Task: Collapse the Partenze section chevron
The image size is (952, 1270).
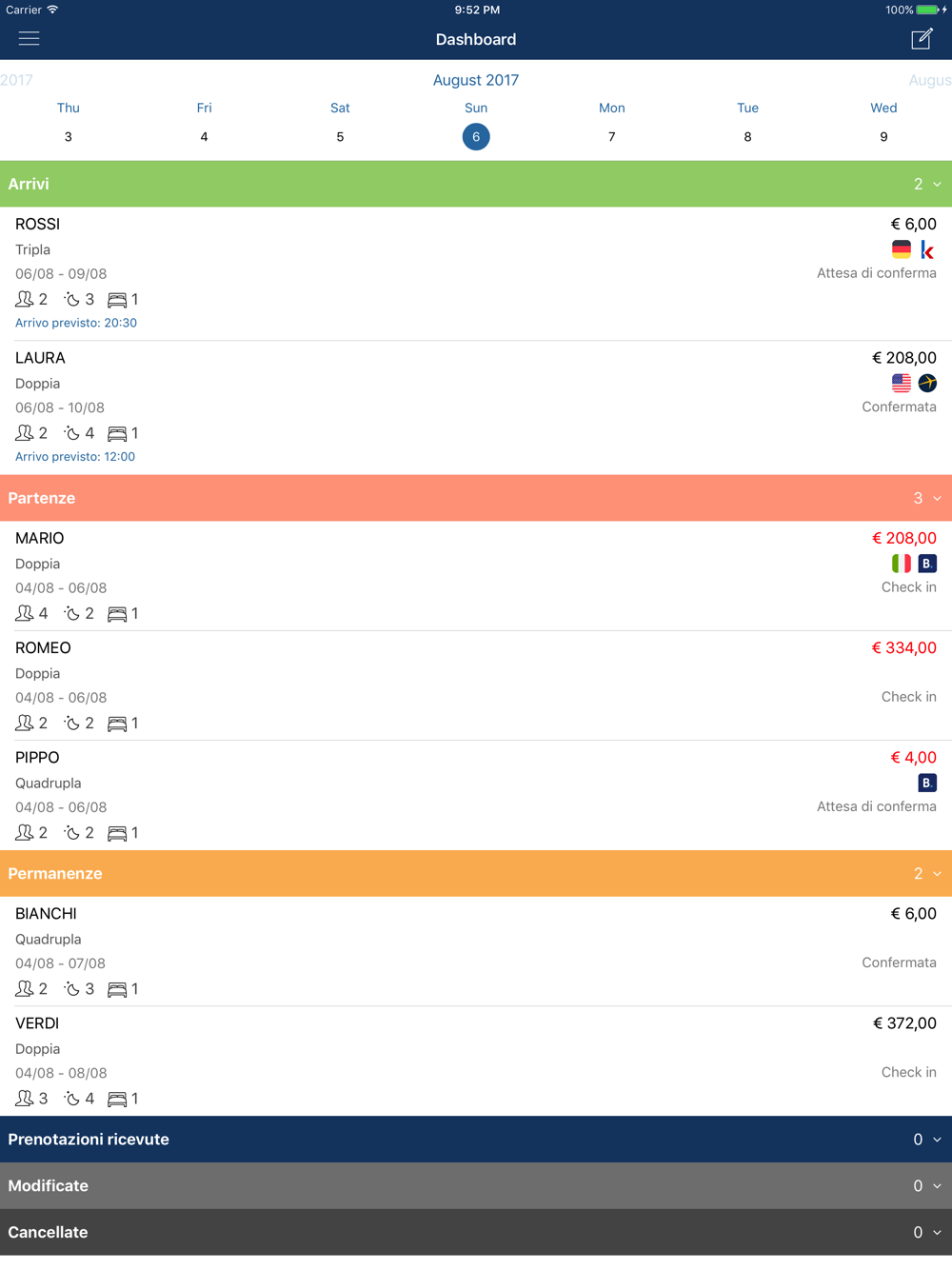Action: coord(937,498)
